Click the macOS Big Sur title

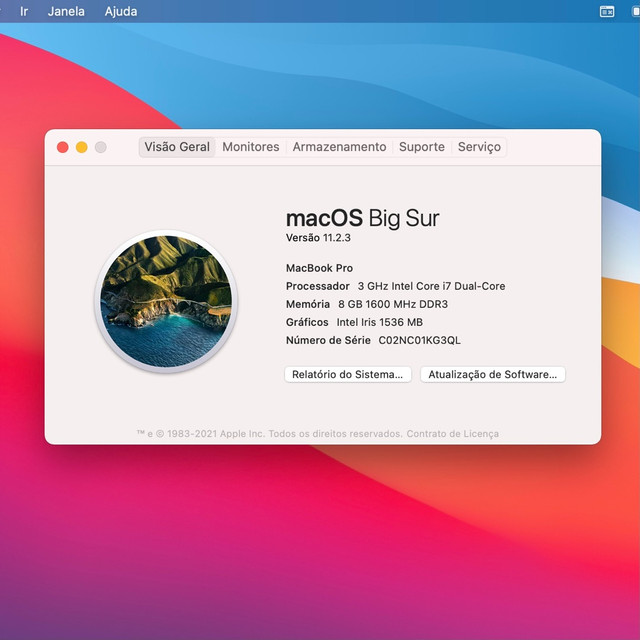click(362, 218)
